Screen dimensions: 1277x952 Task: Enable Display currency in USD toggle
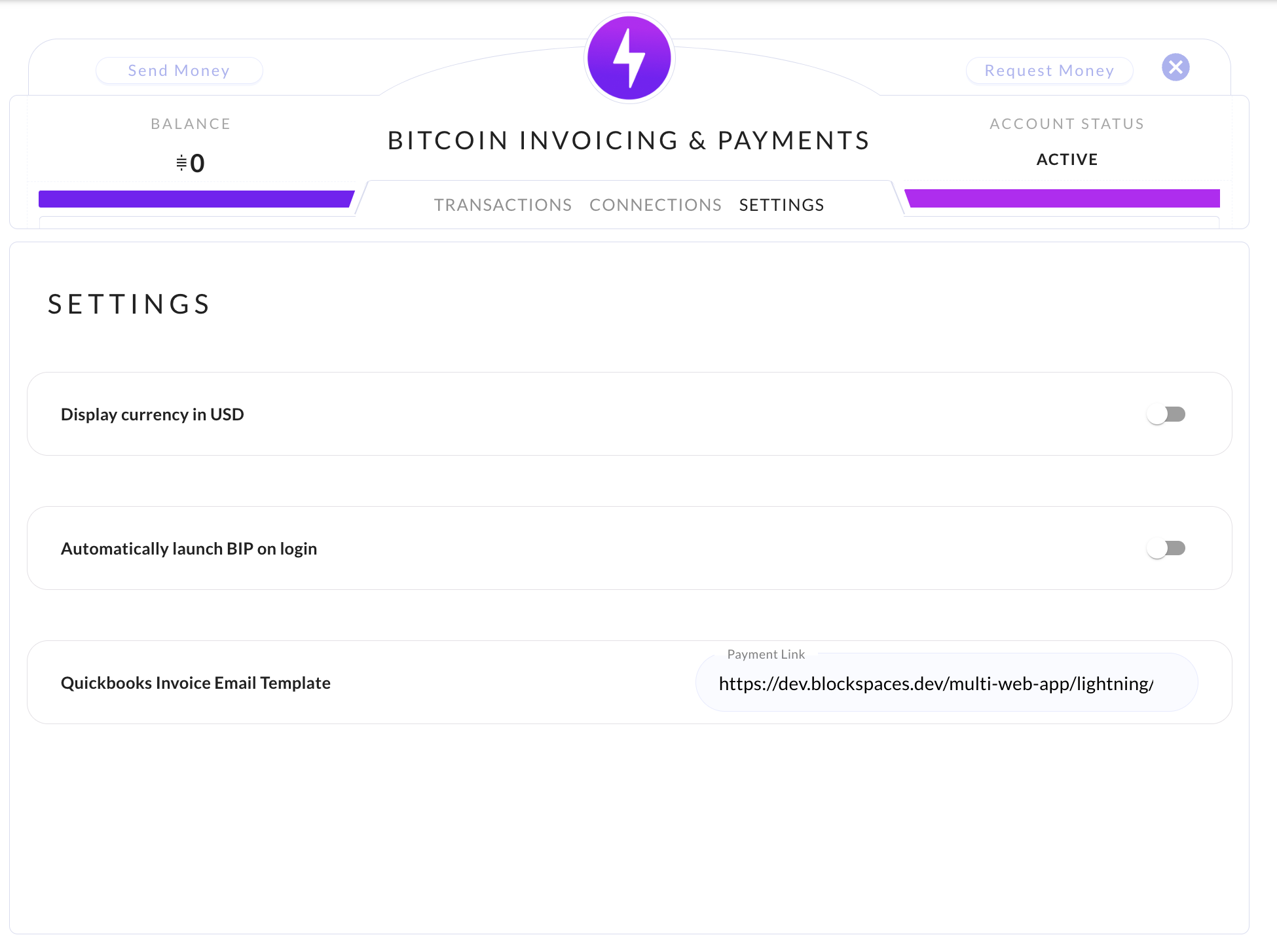coord(1166,414)
